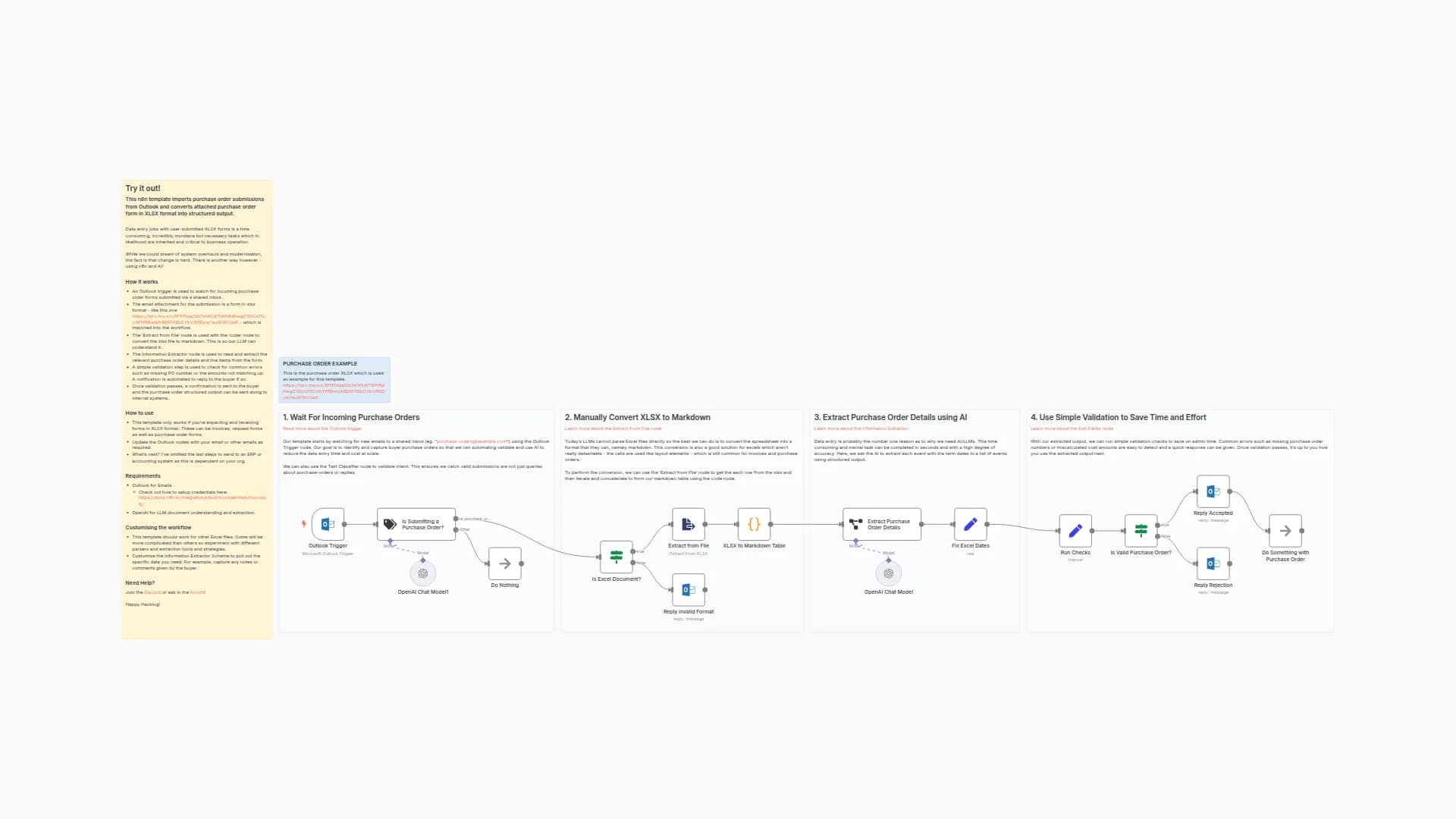Select the Reply Invalid Format Outlook node
This screenshot has height=819, width=1456.
[689, 590]
